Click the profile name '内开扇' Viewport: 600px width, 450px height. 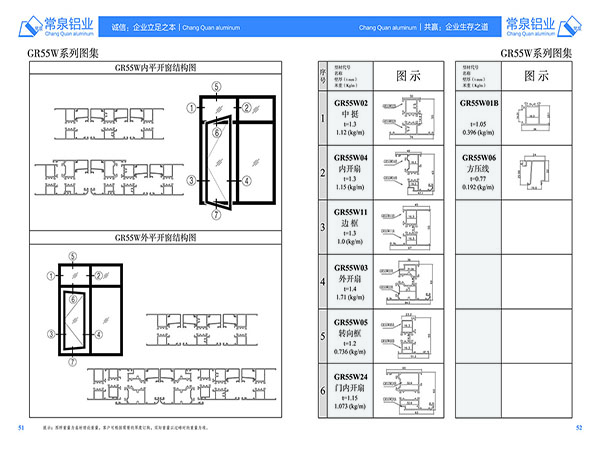pos(350,169)
